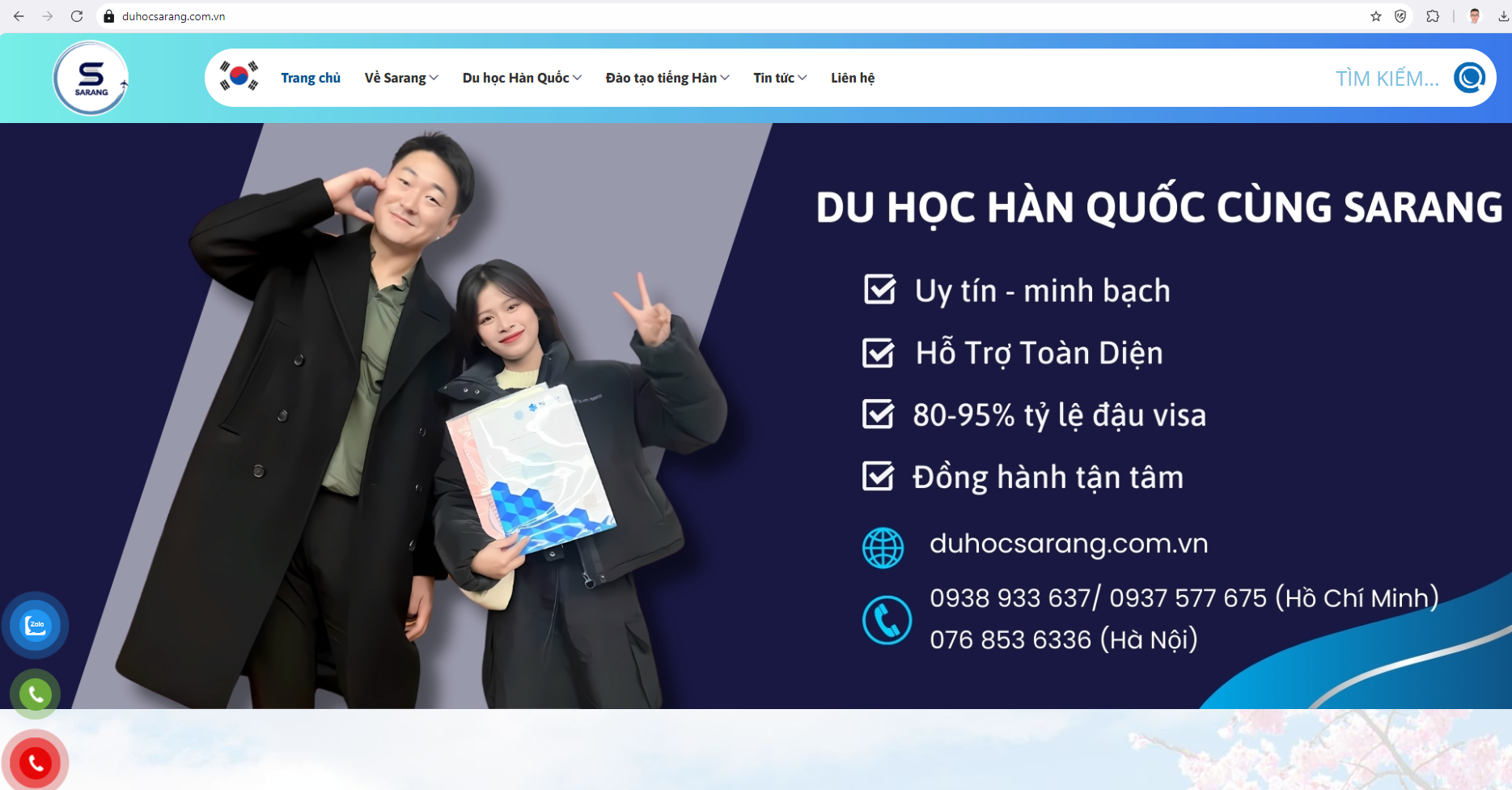Open the extensions puzzle icon
Screen dimensions: 1512x790
click(x=1433, y=16)
